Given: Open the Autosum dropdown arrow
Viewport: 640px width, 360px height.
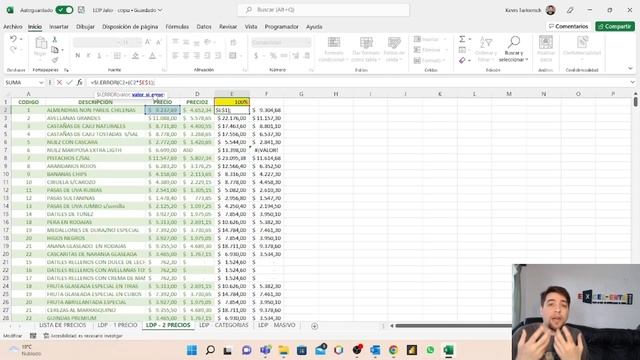Looking at the screenshot, I should [470, 39].
